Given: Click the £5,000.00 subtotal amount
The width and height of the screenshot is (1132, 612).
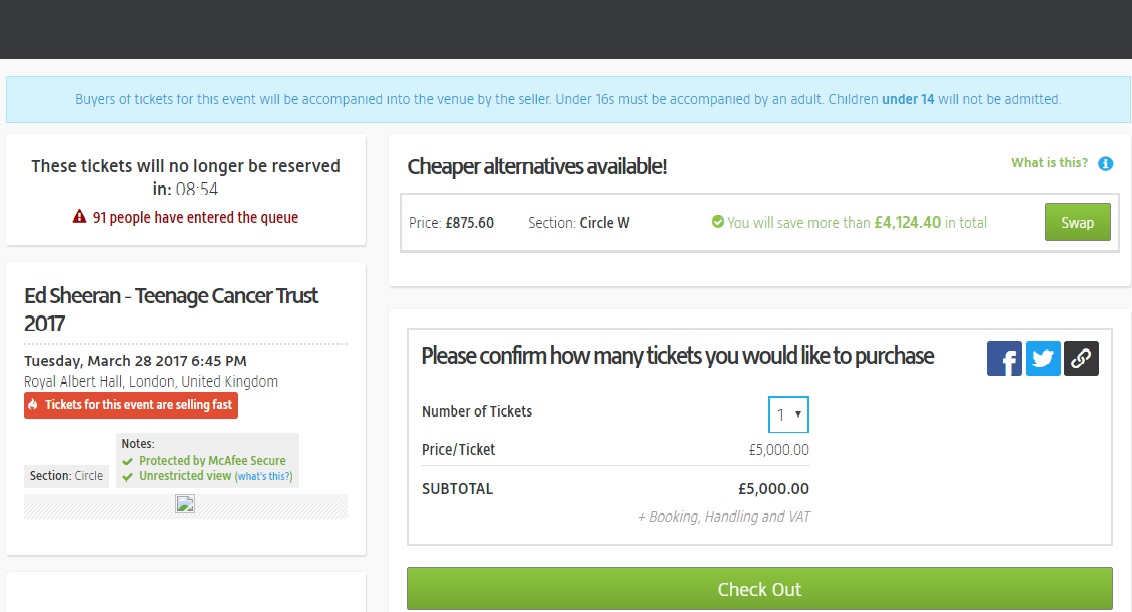Looking at the screenshot, I should point(773,489).
